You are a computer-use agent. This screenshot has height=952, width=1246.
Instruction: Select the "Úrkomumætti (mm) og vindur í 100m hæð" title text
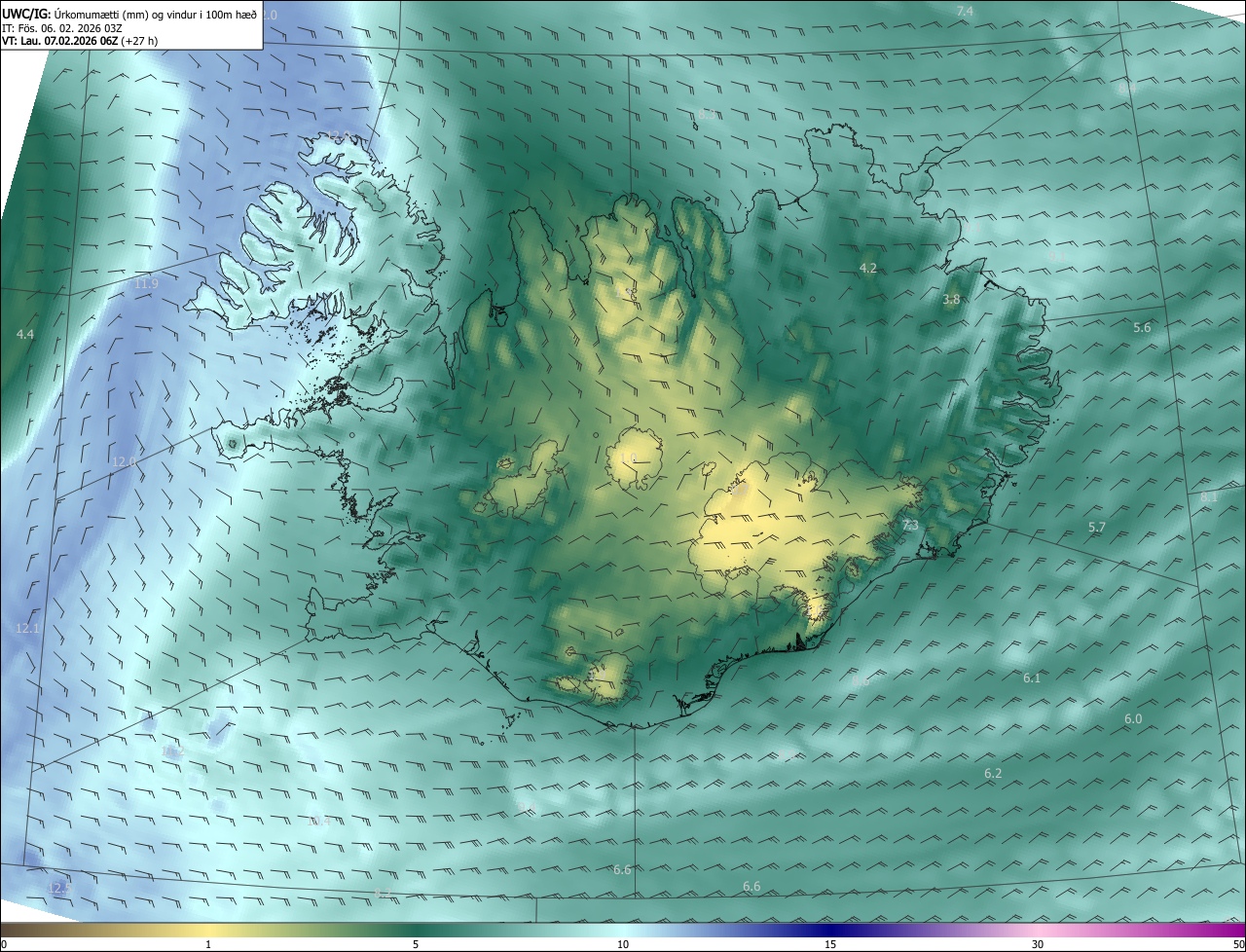click(x=155, y=14)
